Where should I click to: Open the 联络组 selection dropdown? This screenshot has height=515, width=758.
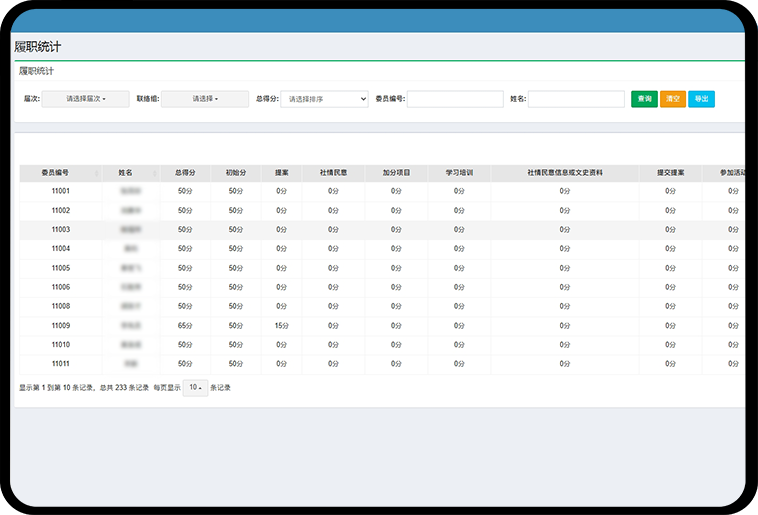click(x=205, y=99)
